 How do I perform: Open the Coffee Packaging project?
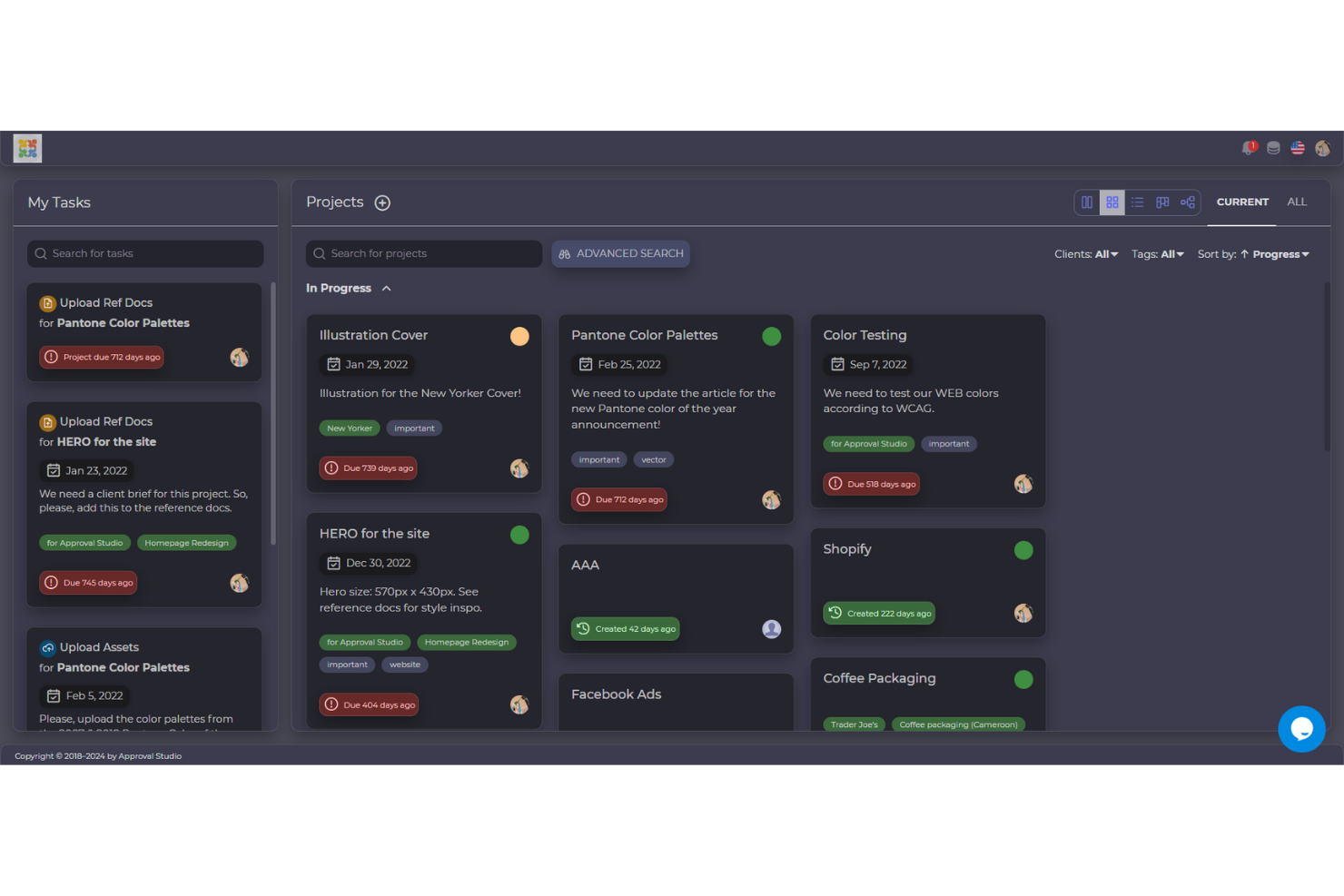928,694
